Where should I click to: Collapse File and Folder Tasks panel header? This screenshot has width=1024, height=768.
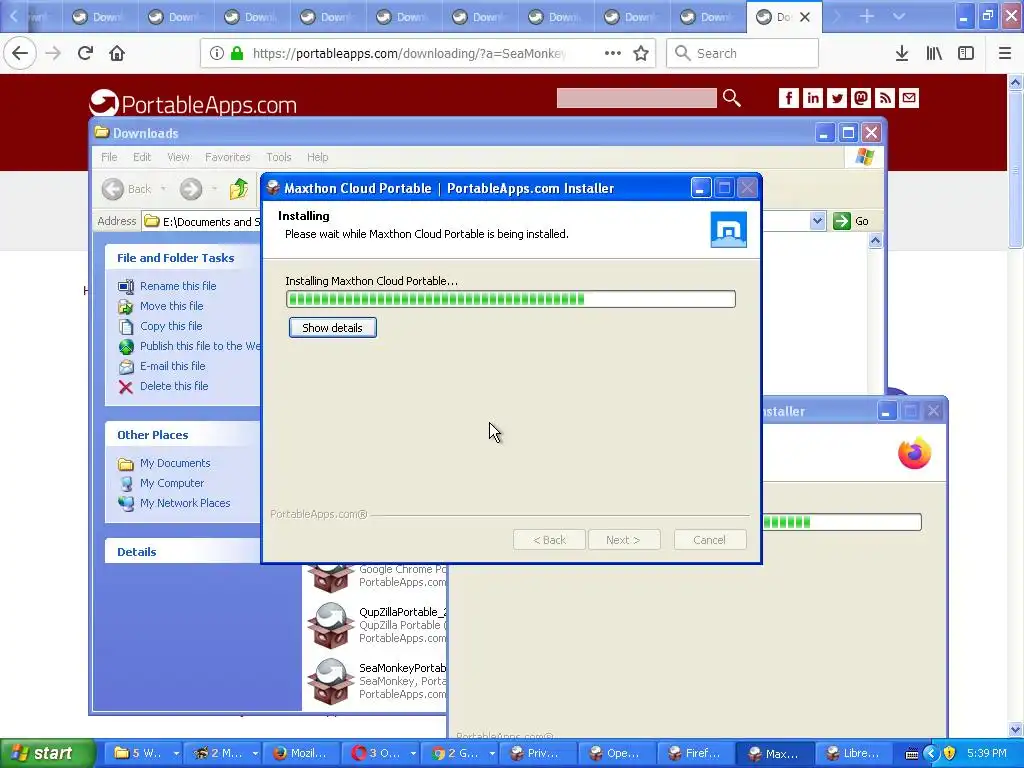(183, 258)
